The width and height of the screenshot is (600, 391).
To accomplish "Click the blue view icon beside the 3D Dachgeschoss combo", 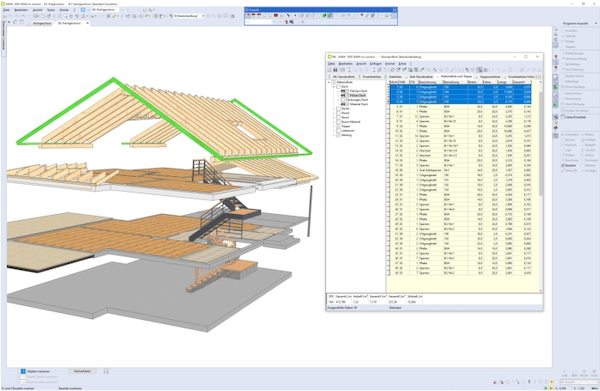I will 83,10.
